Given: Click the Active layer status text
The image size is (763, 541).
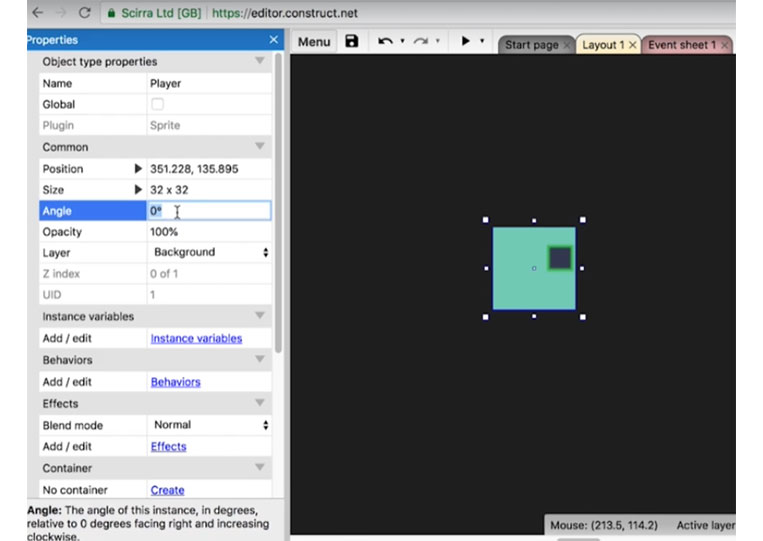Looking at the screenshot, I should (706, 525).
